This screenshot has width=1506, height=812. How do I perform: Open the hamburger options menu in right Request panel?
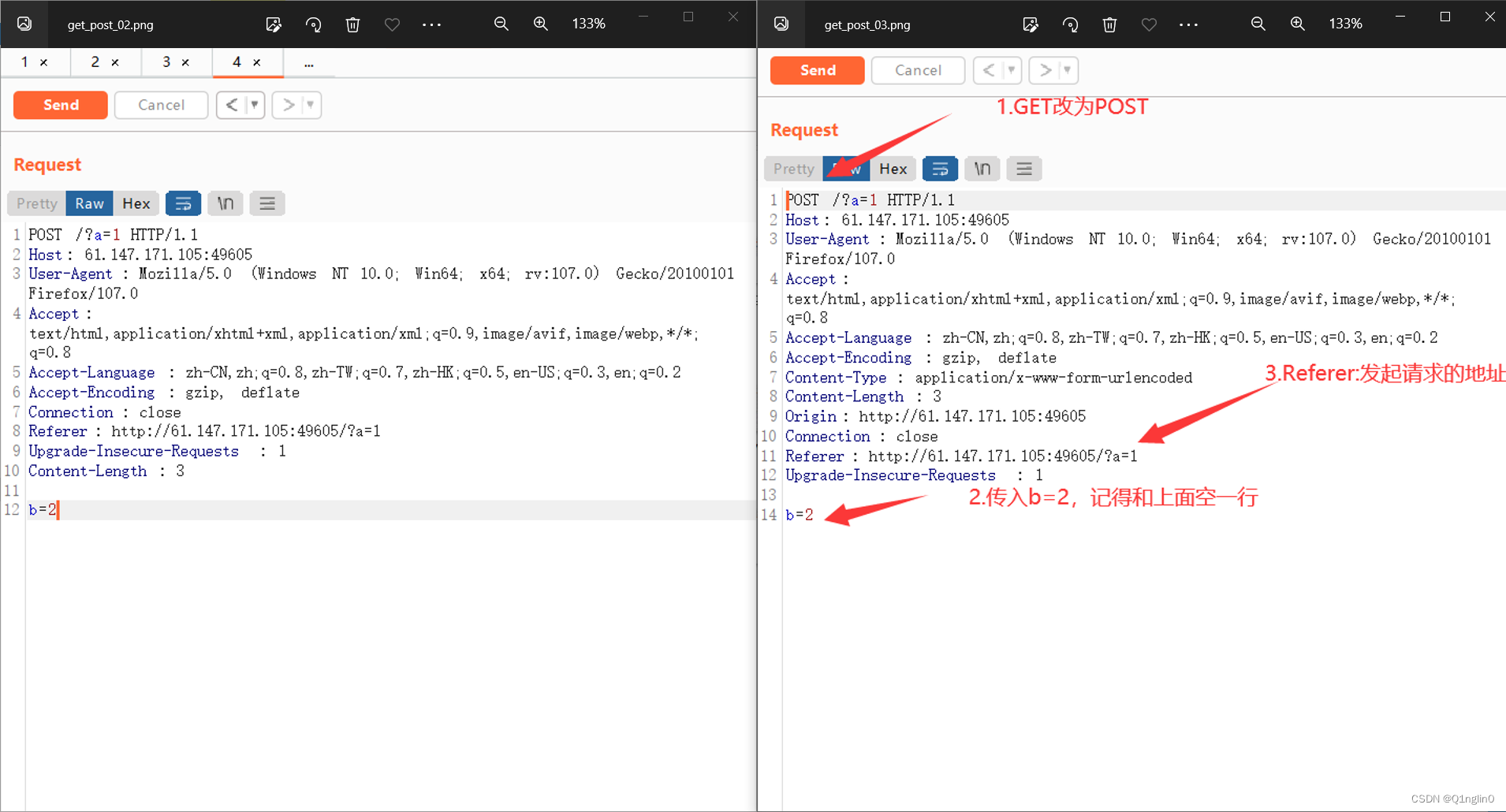1024,169
